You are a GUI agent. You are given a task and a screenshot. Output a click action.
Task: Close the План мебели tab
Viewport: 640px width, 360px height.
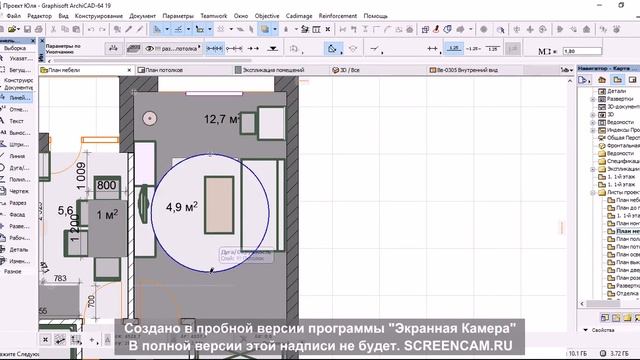[129, 70]
